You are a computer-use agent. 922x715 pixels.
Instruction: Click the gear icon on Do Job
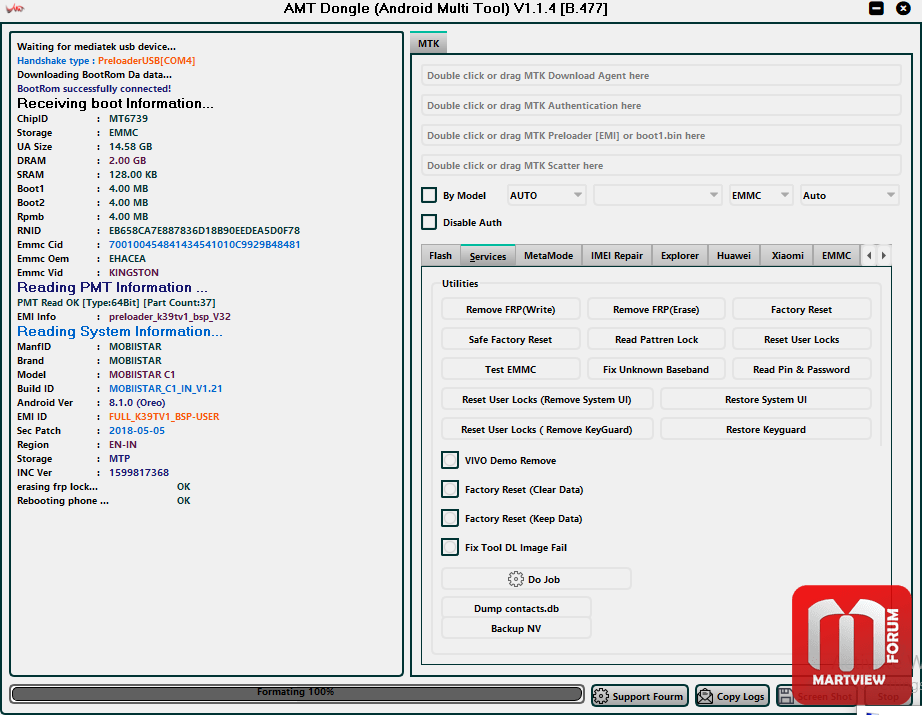(x=516, y=579)
